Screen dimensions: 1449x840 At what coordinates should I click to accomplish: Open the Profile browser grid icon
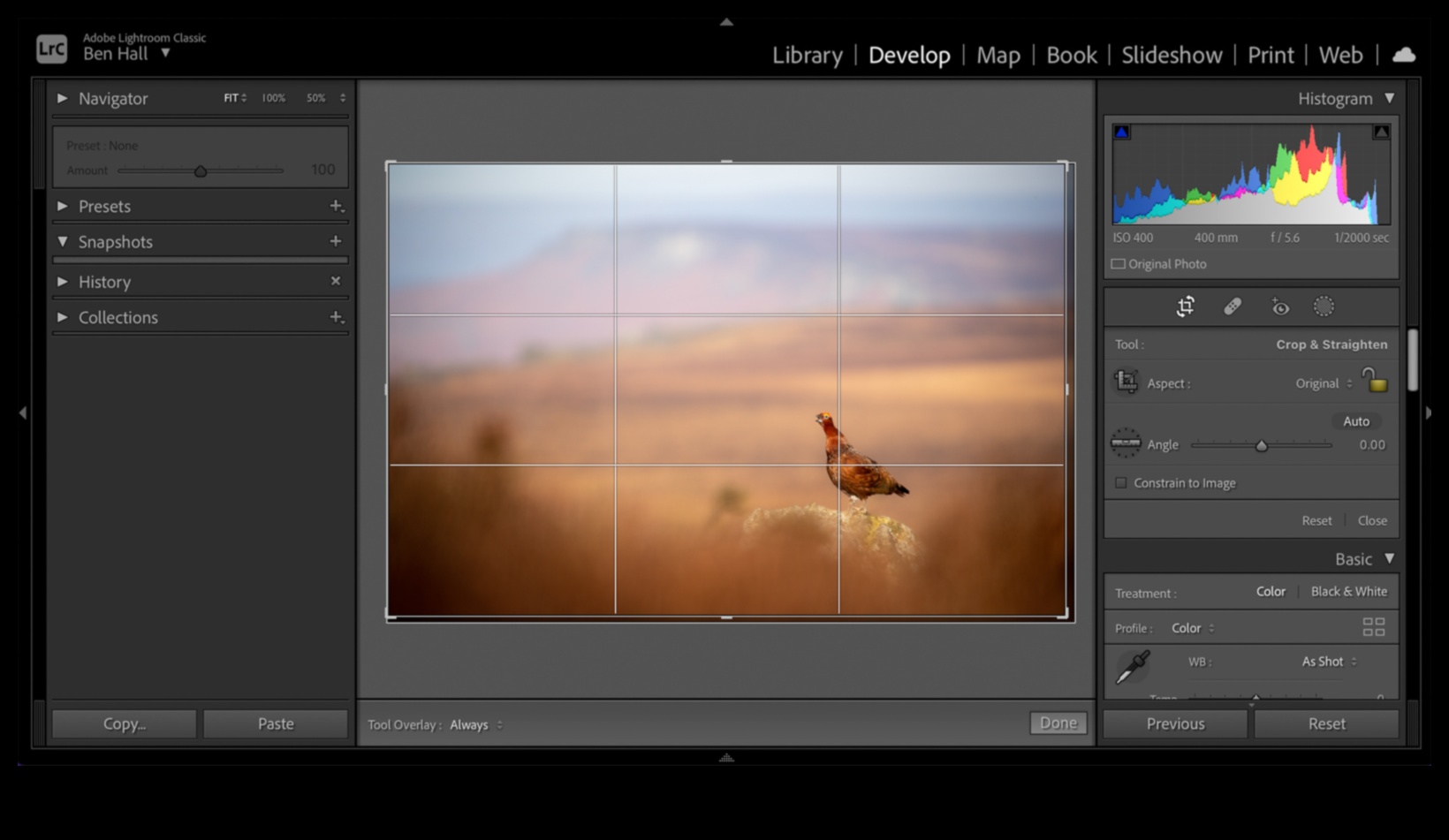1374,627
